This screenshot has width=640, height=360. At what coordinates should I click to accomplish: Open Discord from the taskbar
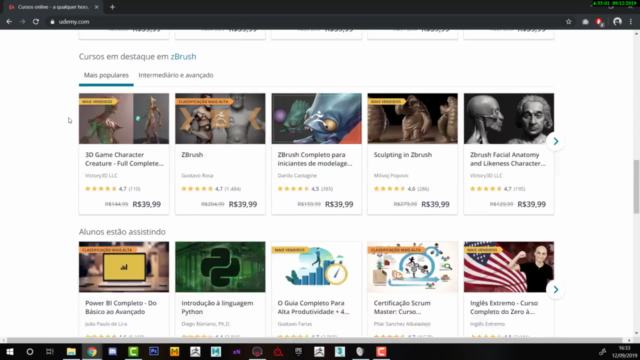(113, 351)
